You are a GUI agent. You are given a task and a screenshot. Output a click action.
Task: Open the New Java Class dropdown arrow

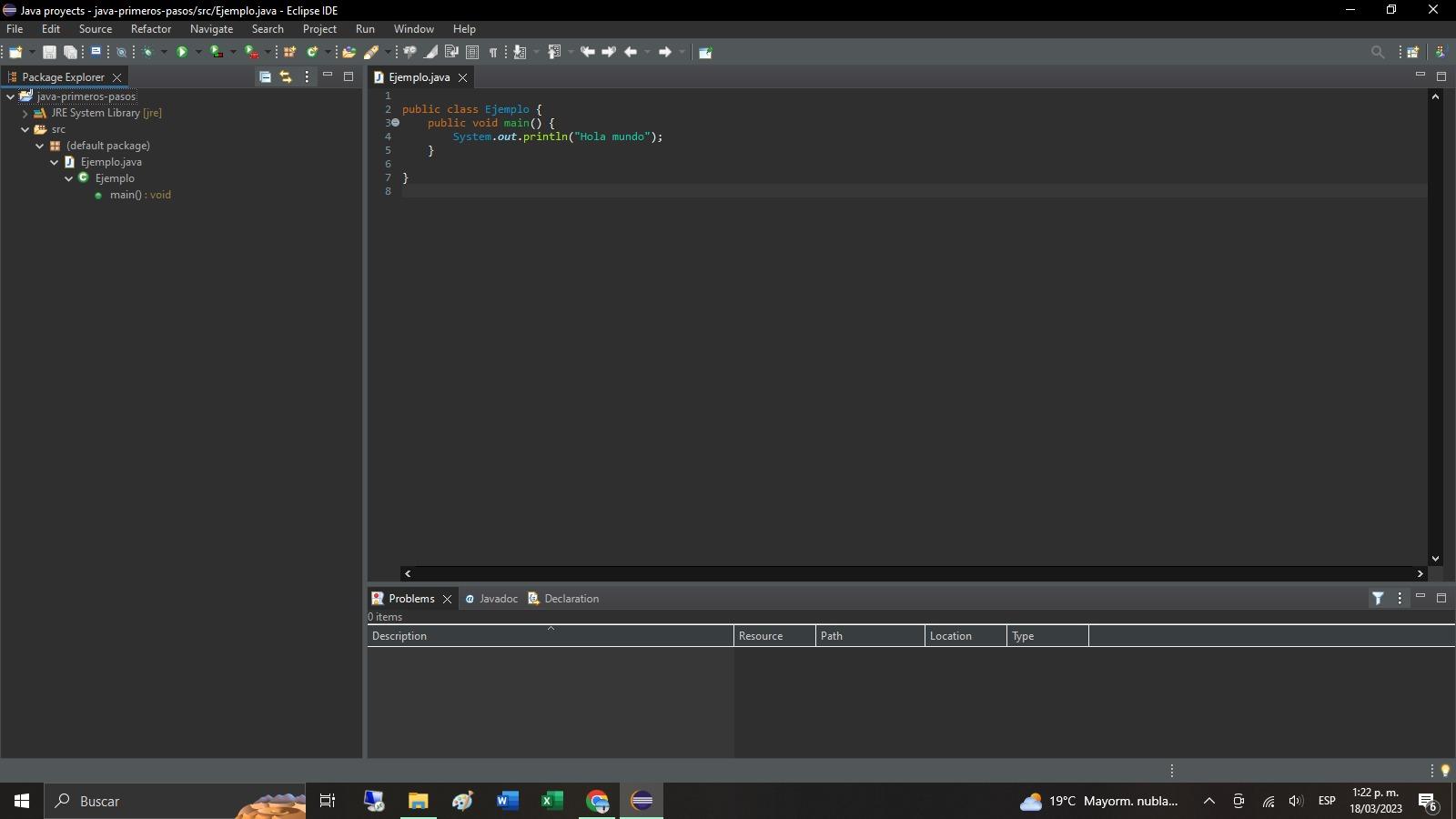tap(328, 52)
